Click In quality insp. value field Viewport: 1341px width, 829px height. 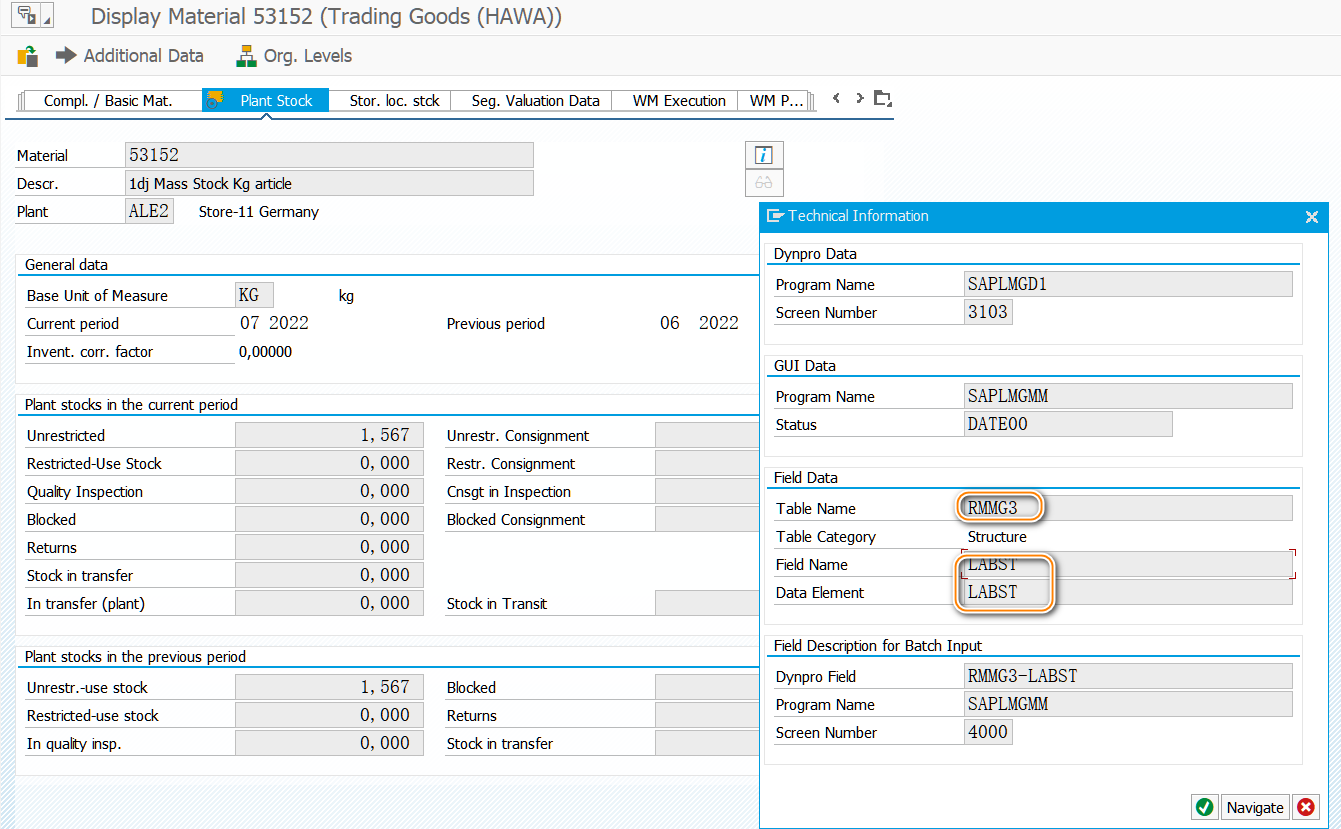point(329,743)
